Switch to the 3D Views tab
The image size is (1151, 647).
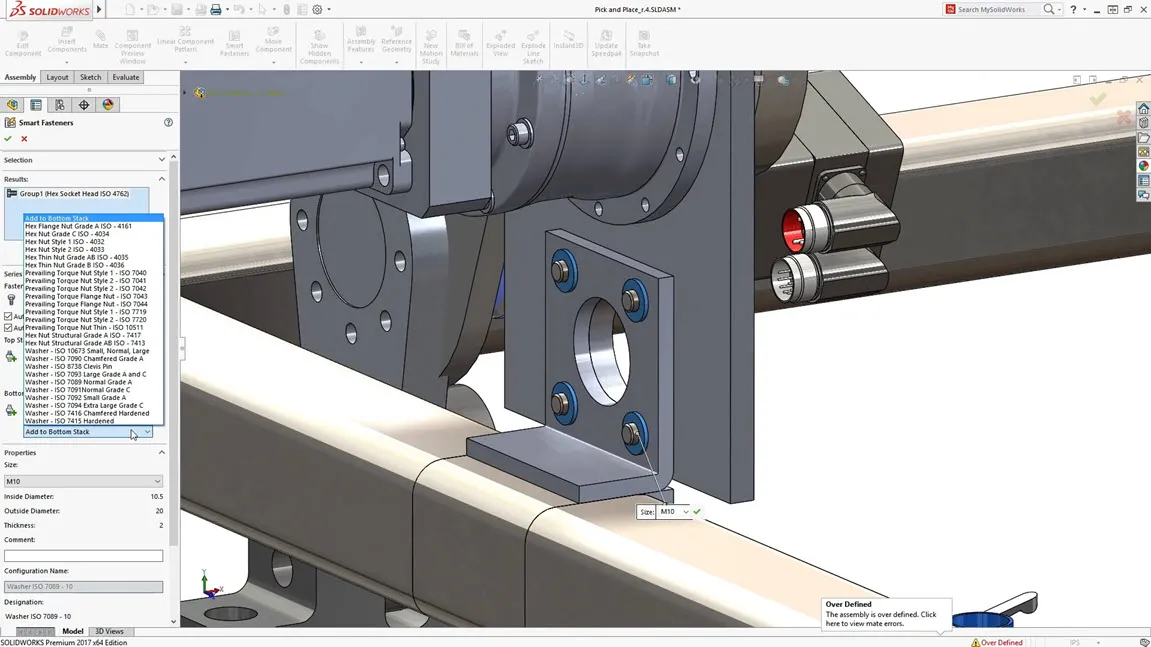click(x=109, y=631)
